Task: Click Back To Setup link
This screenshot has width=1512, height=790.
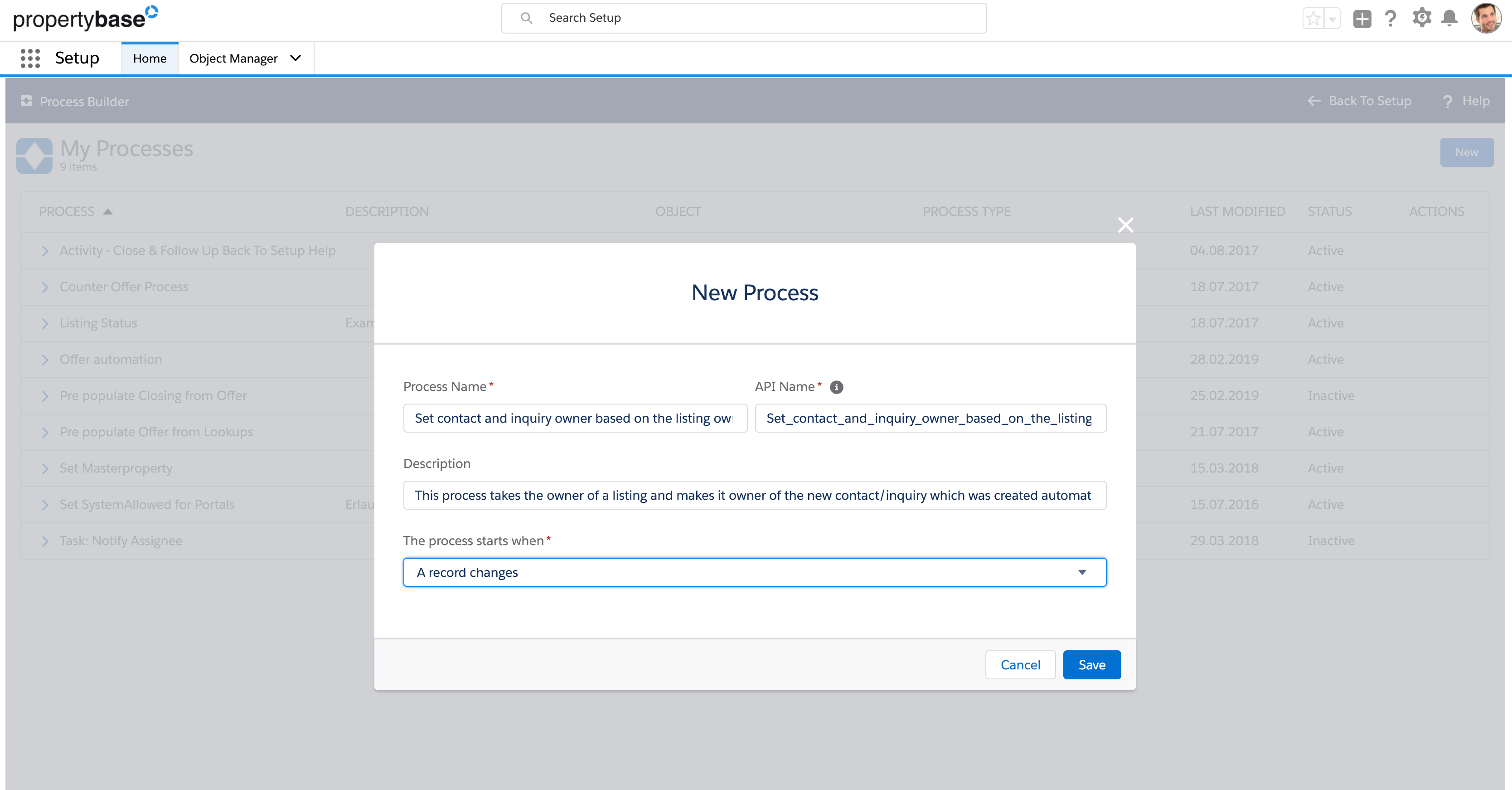Action: tap(1370, 101)
